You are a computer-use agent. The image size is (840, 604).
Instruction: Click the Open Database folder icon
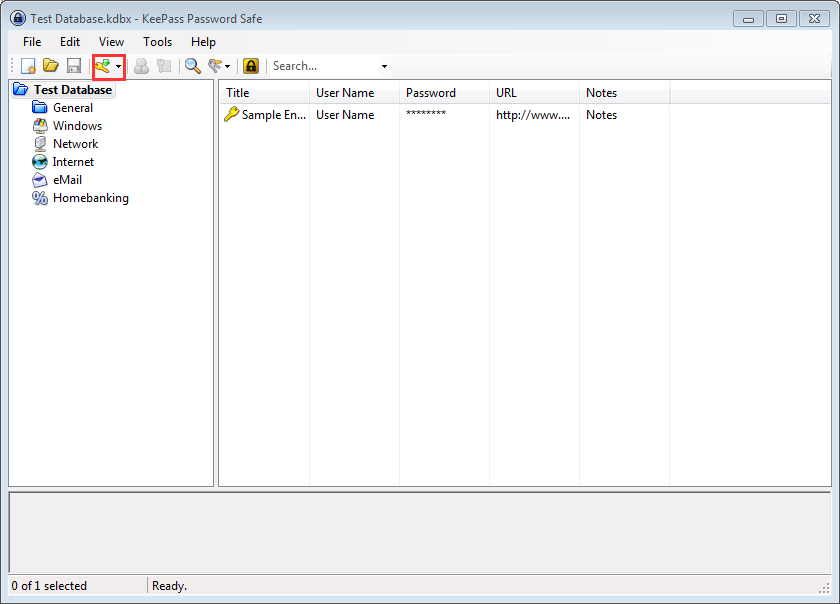51,66
